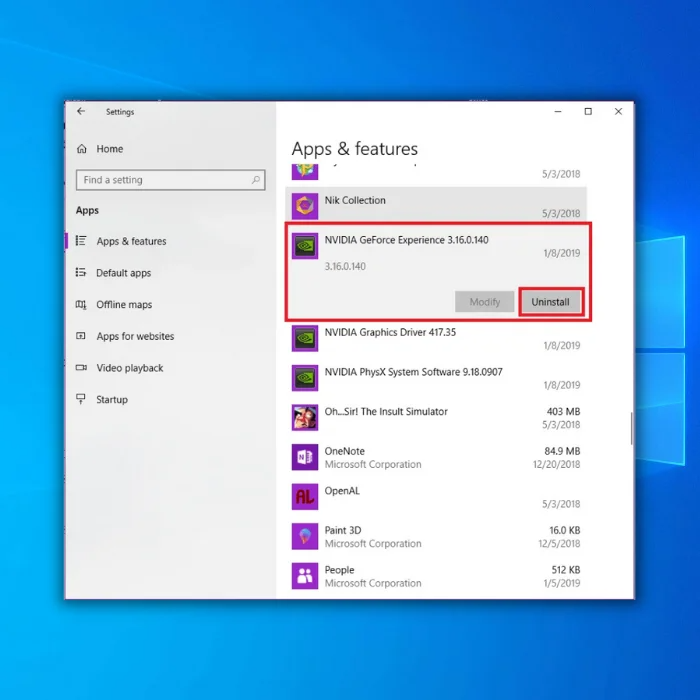Viewport: 700px width, 700px height.
Task: Click the 16.0 KB size value
Action: (x=565, y=530)
